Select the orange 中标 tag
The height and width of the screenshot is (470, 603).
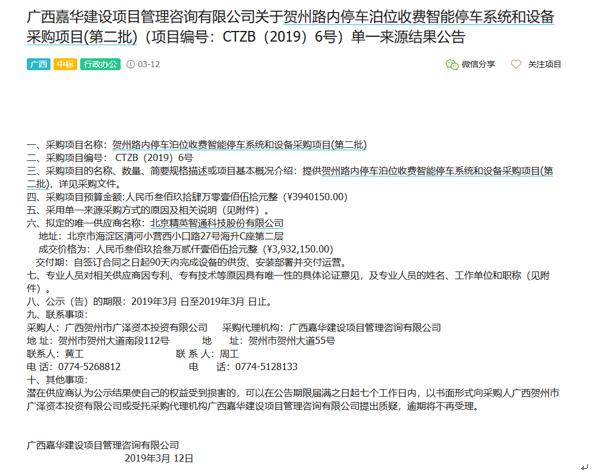coord(65,64)
